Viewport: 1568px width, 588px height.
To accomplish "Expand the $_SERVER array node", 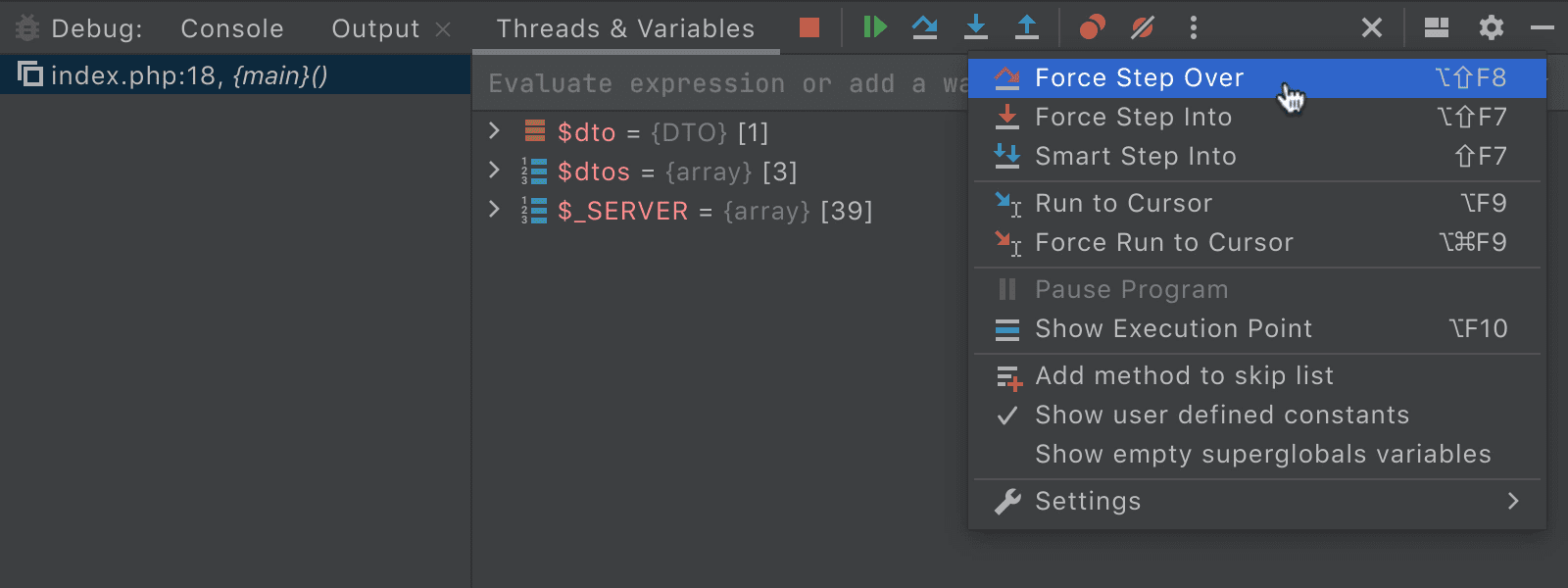I will (495, 210).
